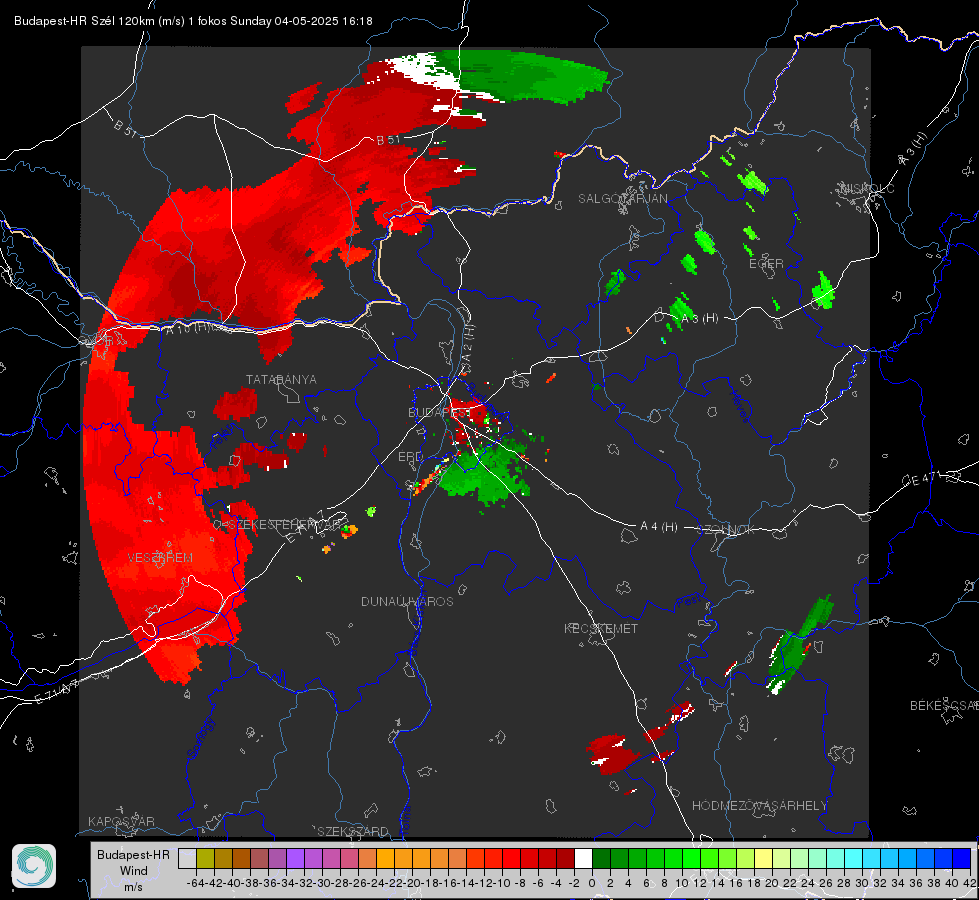979x900 pixels.
Task: Click the ERD town label
Action: coord(410,457)
